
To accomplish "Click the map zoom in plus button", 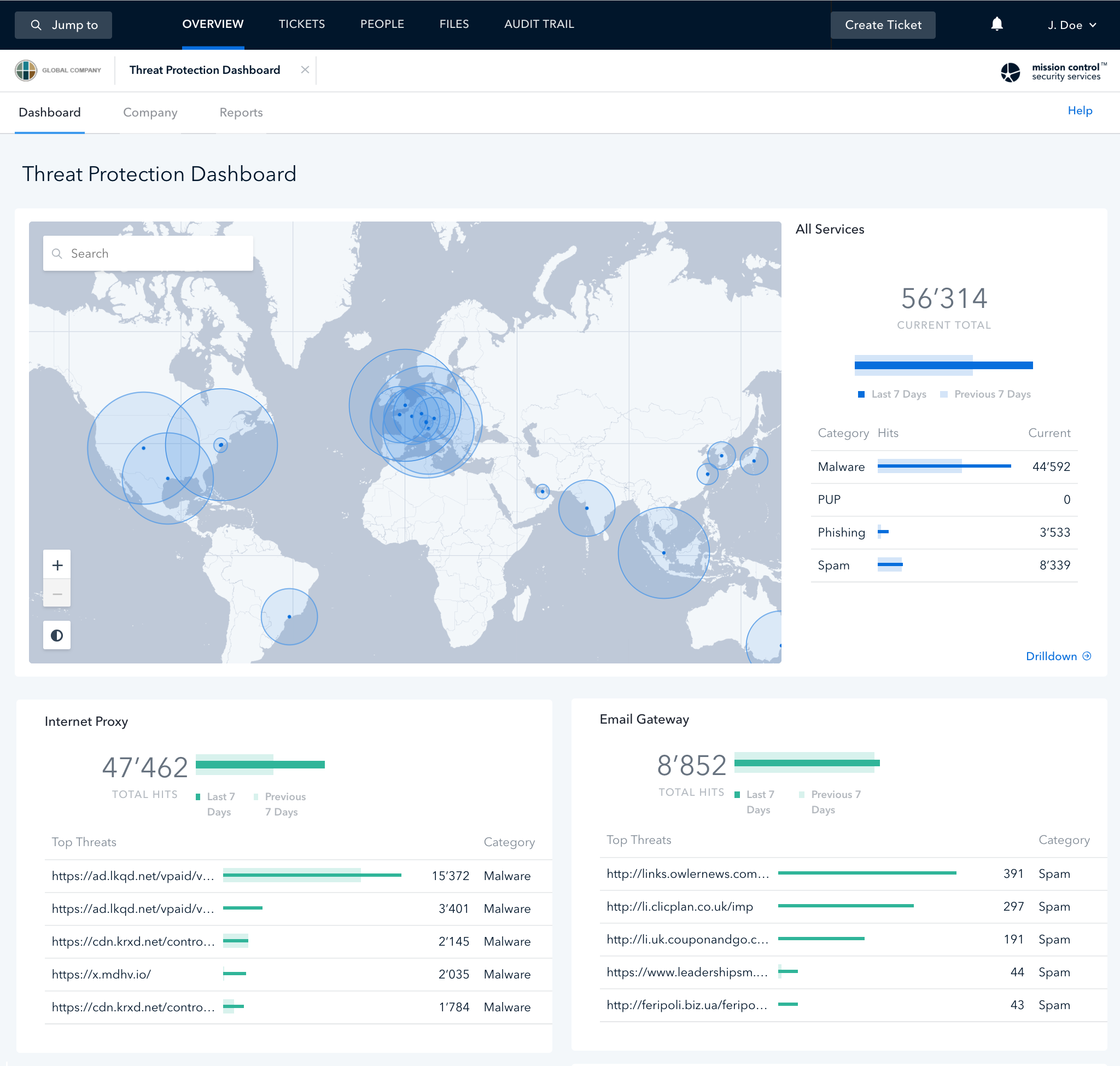I will [x=57, y=565].
